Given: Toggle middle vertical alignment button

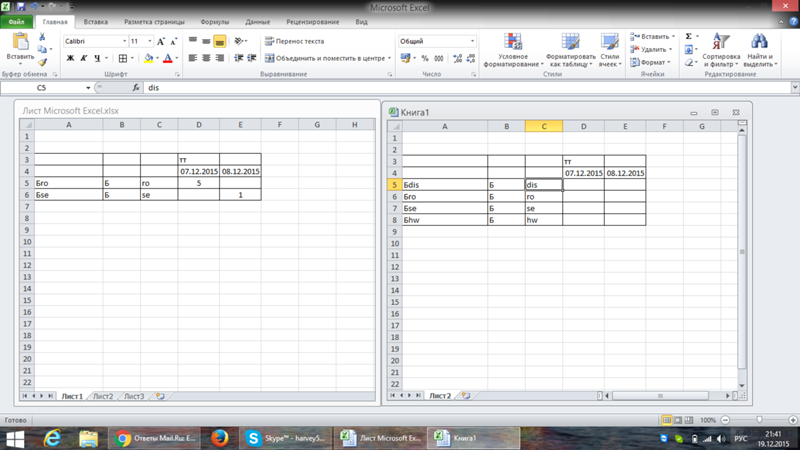Looking at the screenshot, I should 206,41.
